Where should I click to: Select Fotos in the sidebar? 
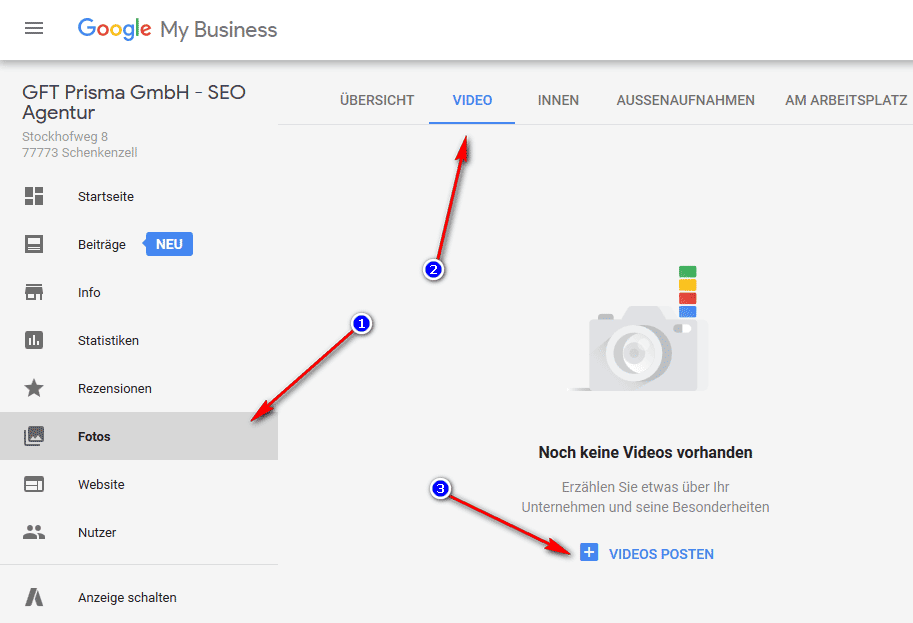[139, 436]
